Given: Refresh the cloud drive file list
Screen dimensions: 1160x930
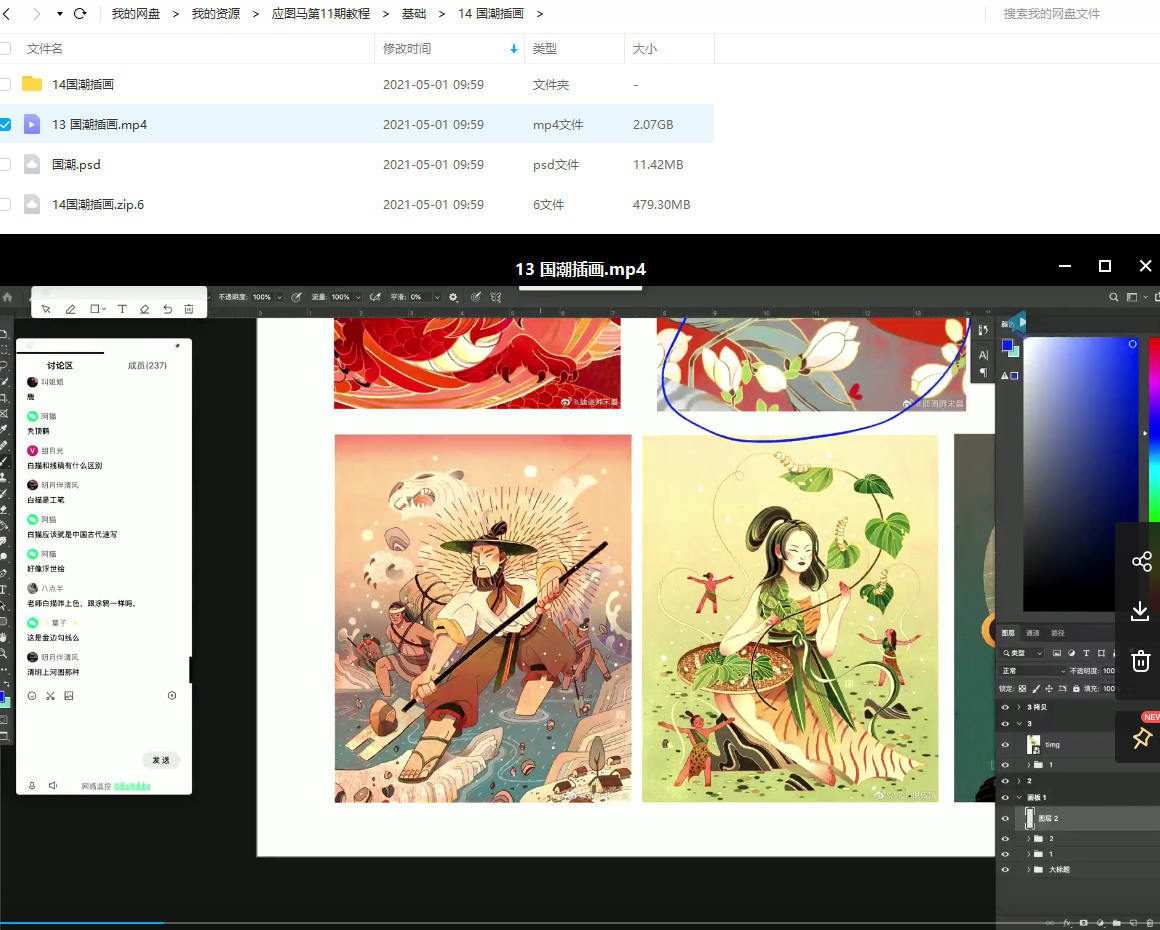Looking at the screenshot, I should [x=80, y=13].
